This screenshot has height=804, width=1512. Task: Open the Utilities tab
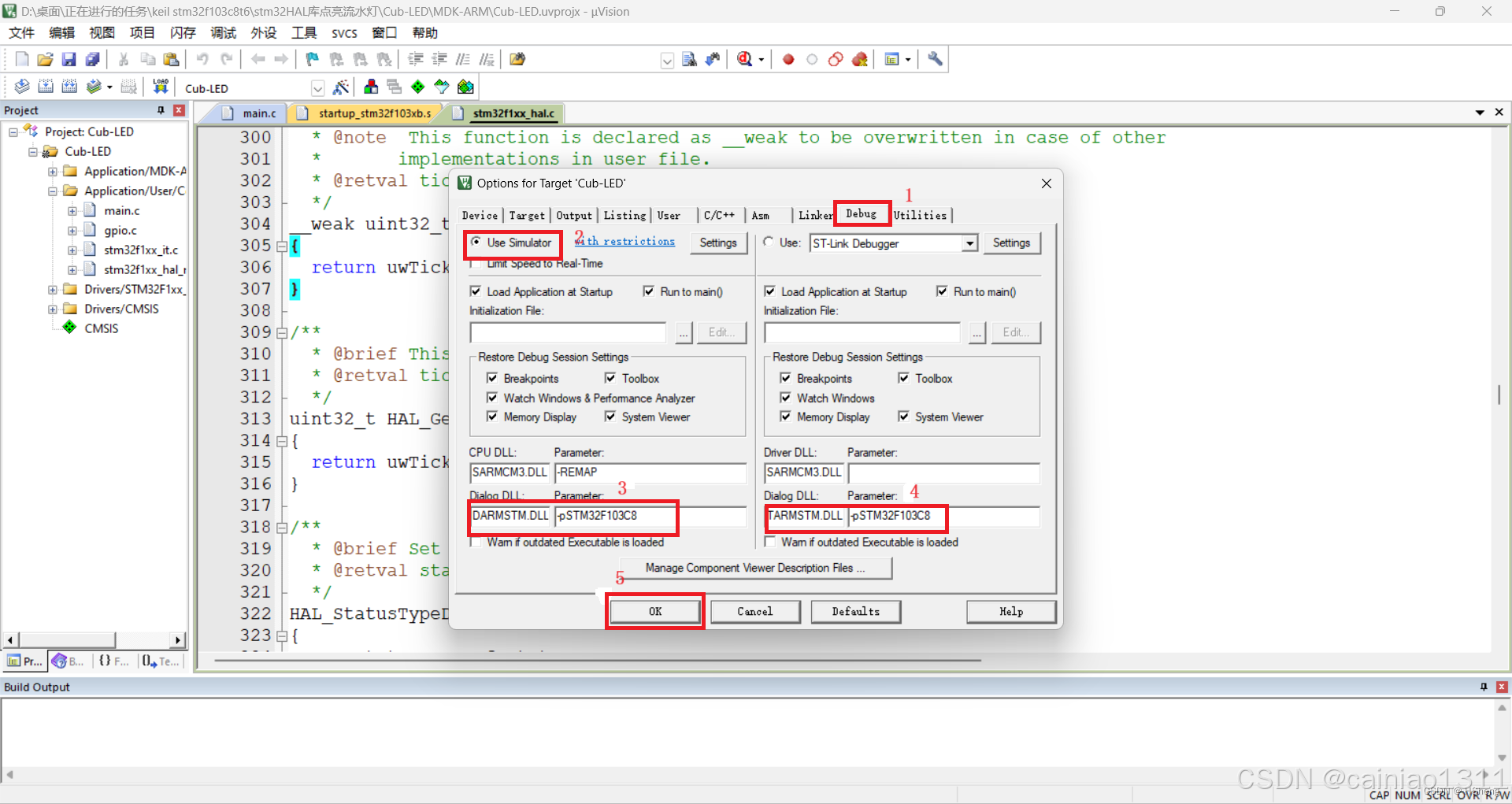pos(920,216)
